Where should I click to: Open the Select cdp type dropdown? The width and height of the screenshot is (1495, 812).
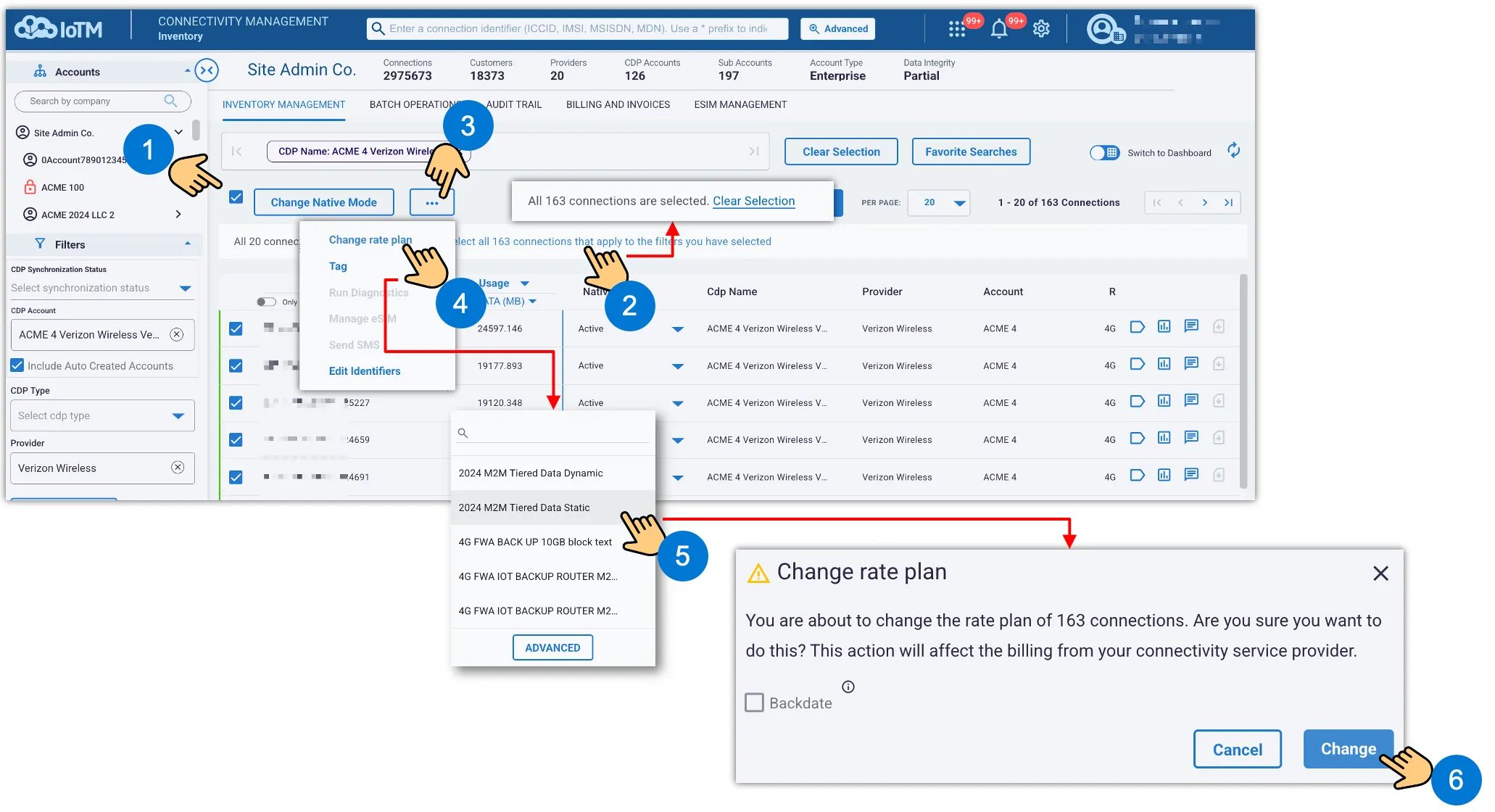102,415
